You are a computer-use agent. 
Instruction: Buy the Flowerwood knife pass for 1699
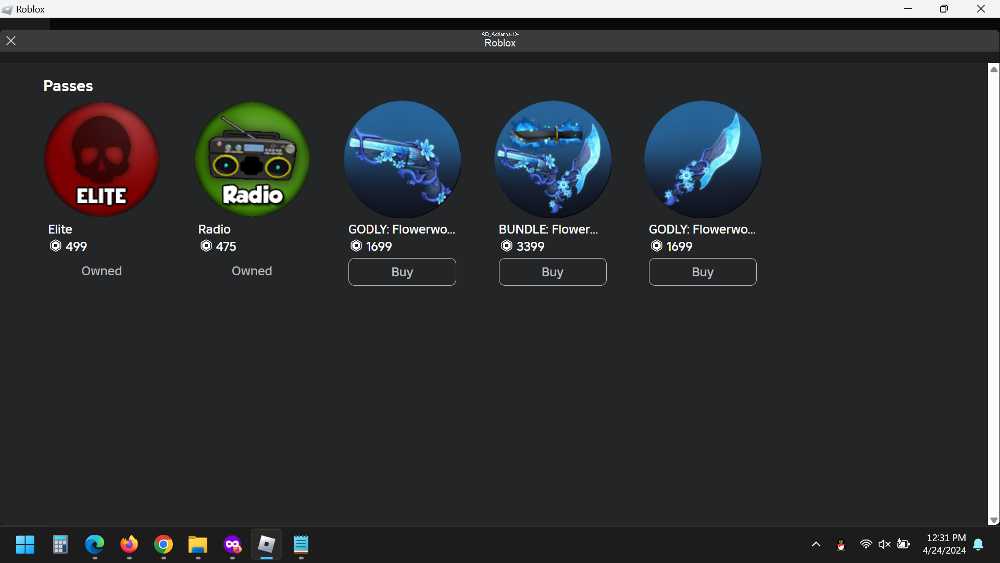coord(703,272)
